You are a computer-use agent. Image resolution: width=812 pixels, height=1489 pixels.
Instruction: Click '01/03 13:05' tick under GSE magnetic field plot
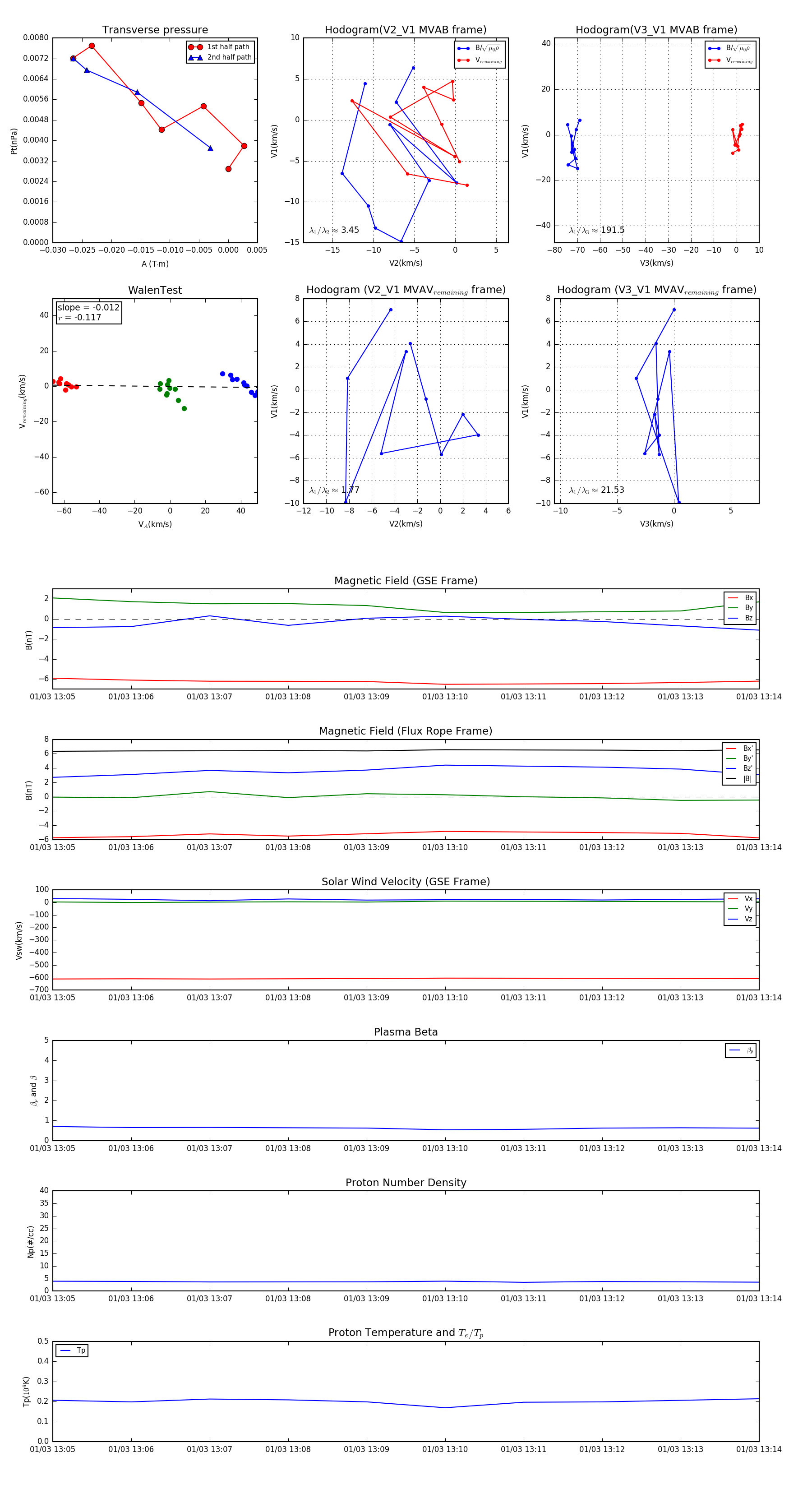[53, 697]
